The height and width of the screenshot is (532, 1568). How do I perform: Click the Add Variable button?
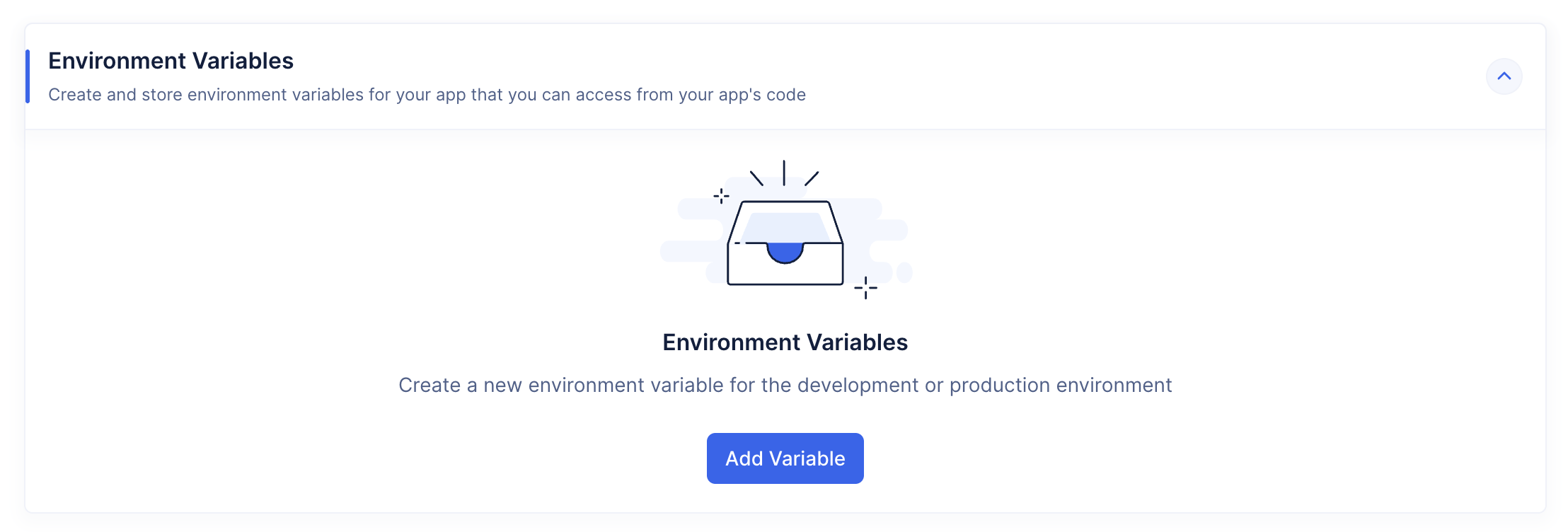(785, 458)
